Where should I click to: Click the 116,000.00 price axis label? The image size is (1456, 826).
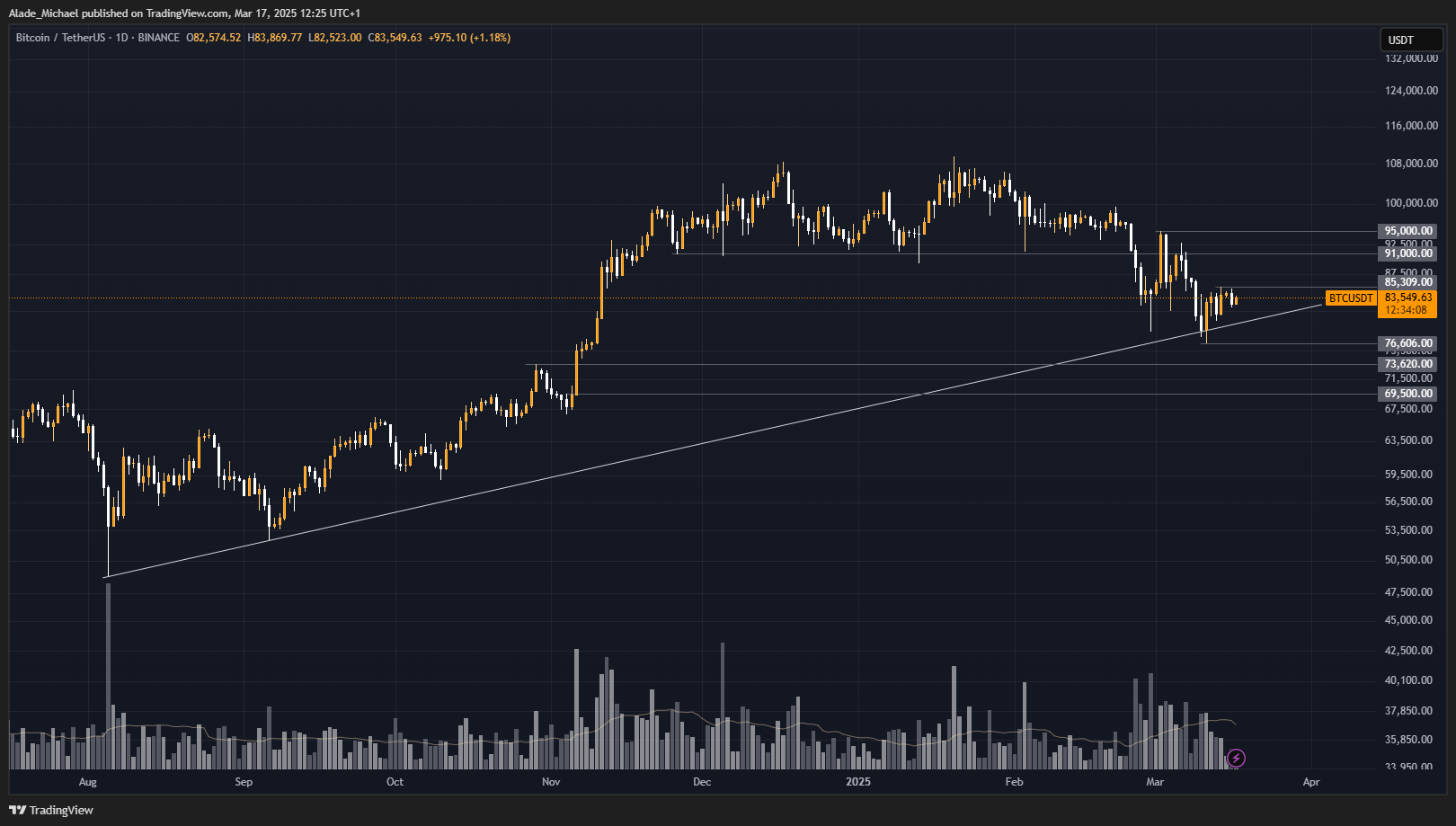coord(1411,126)
